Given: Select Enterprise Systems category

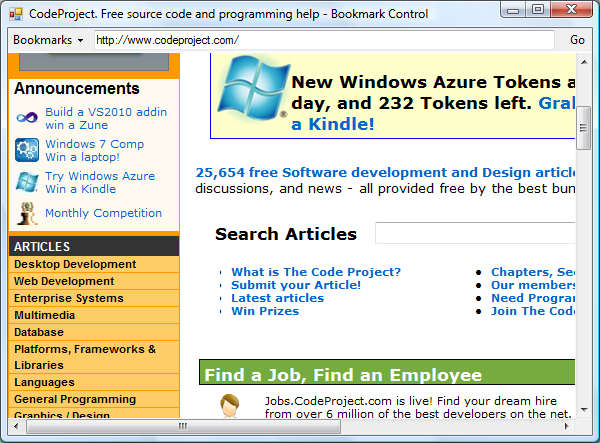Looking at the screenshot, I should point(94,298).
